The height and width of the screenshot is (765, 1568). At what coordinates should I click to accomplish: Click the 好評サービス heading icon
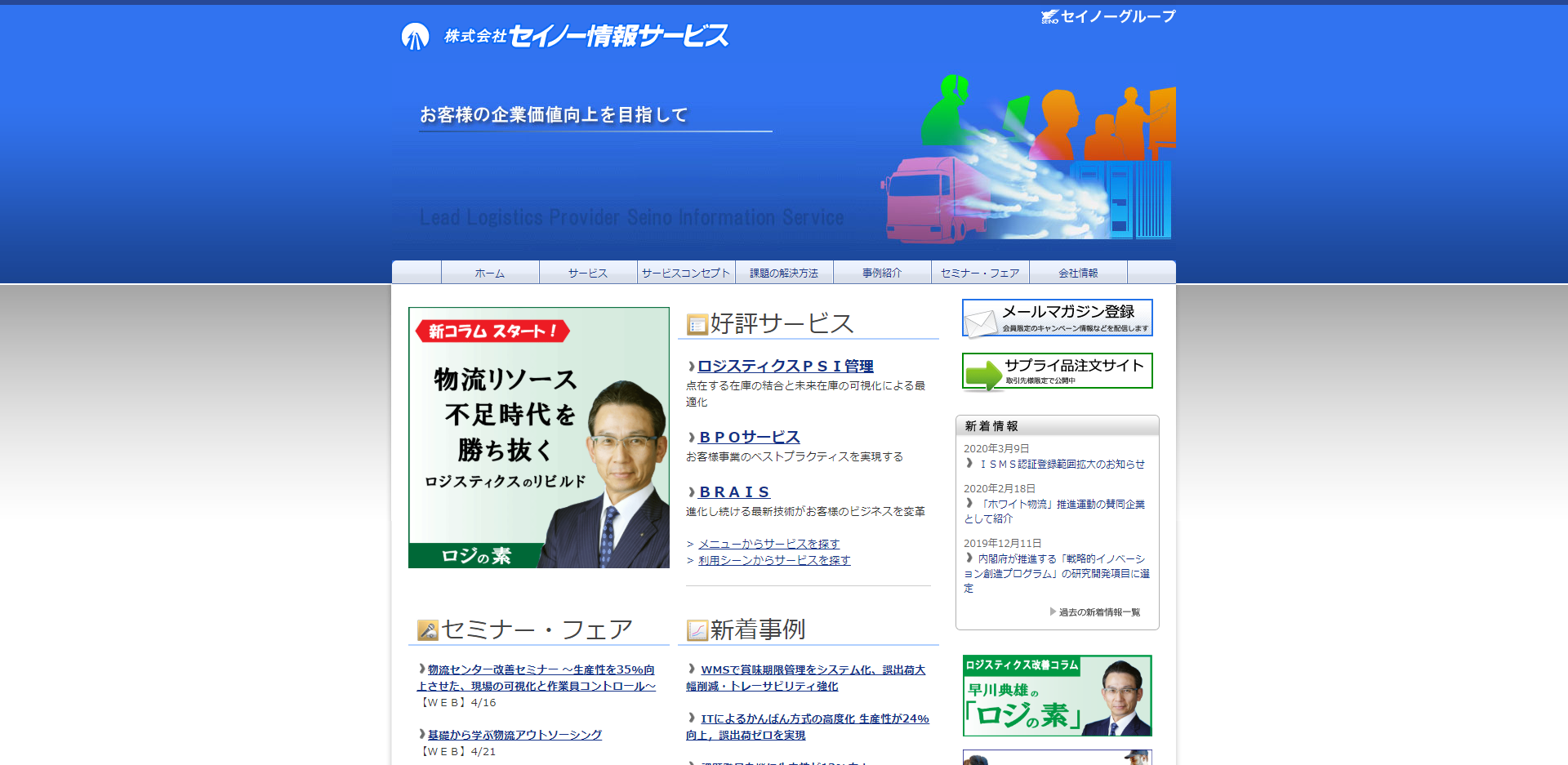(697, 325)
